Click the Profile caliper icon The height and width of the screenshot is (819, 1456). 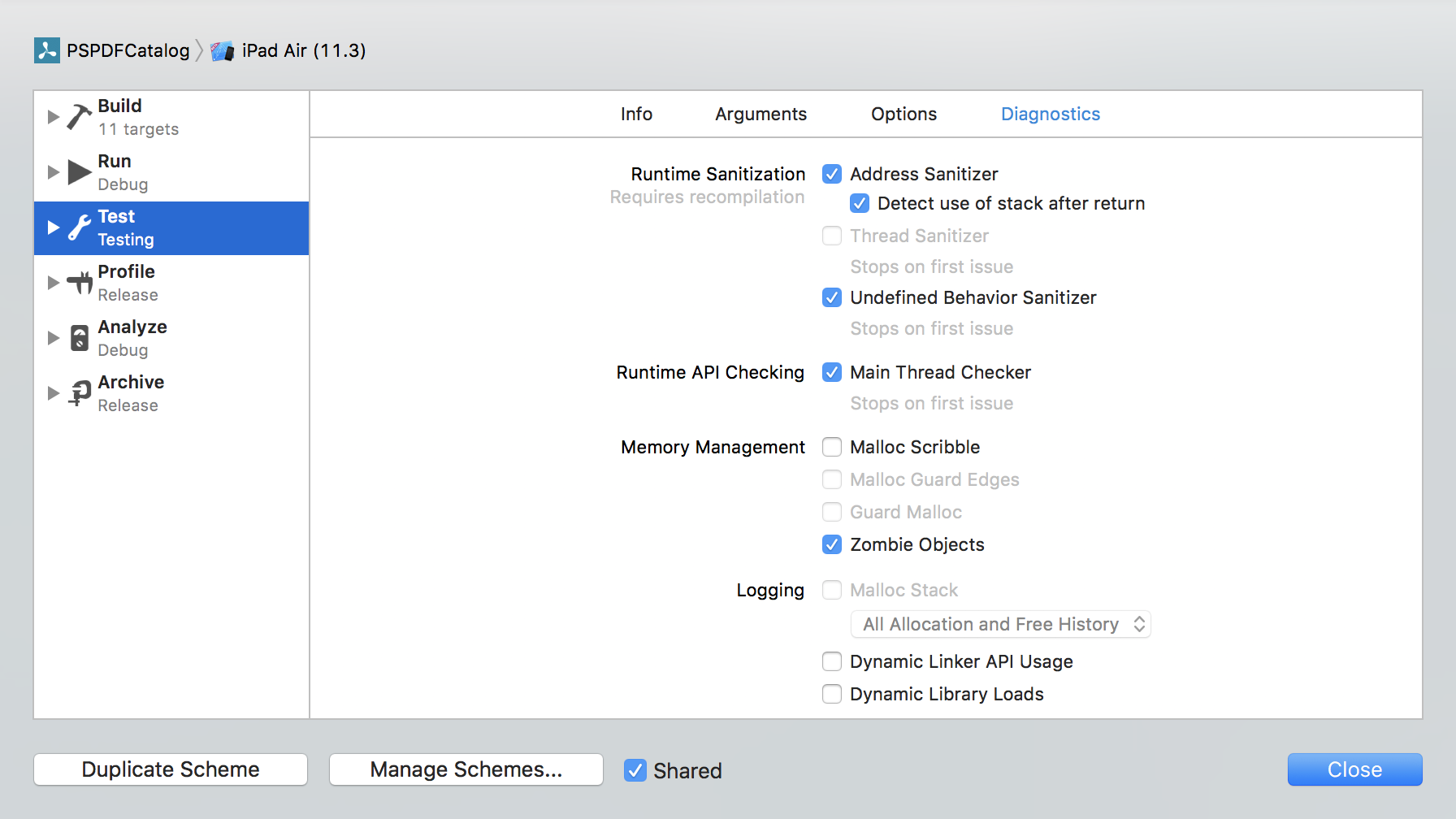(x=79, y=282)
